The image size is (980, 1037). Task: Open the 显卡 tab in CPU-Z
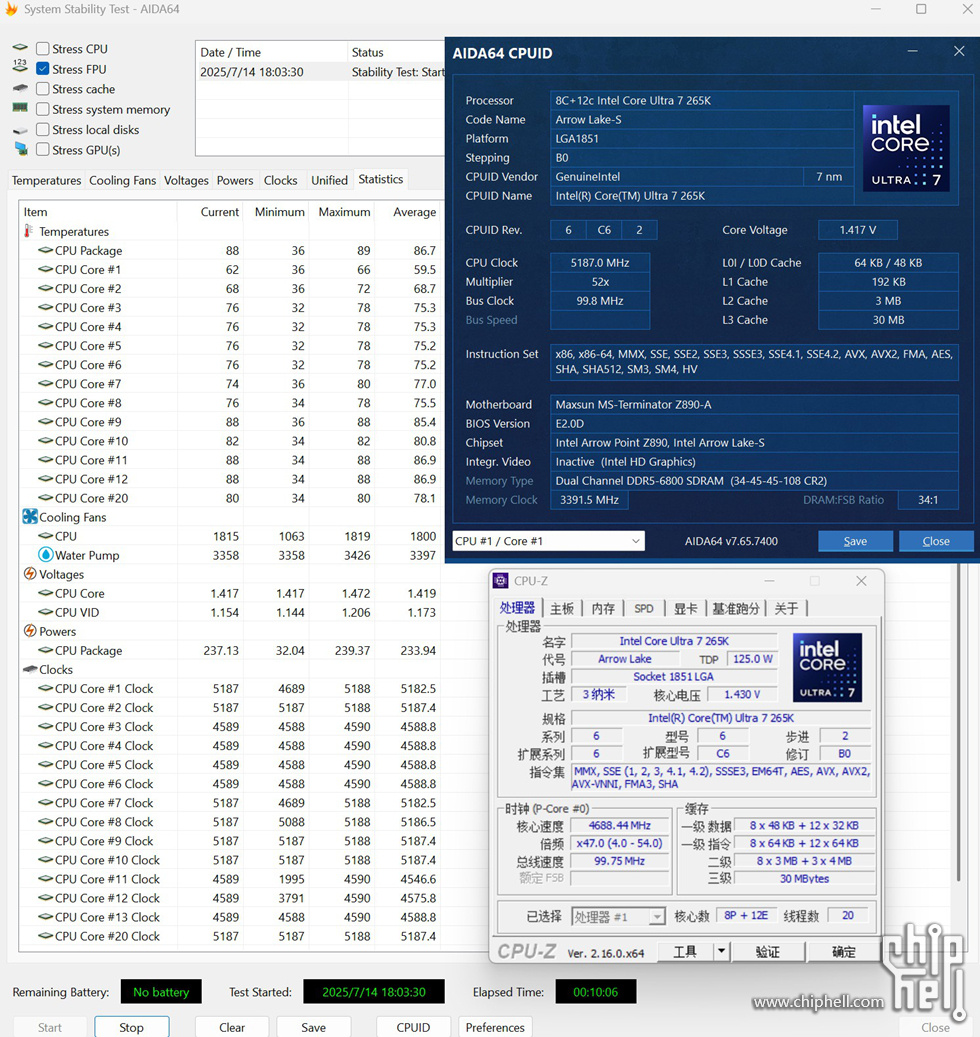pos(685,608)
